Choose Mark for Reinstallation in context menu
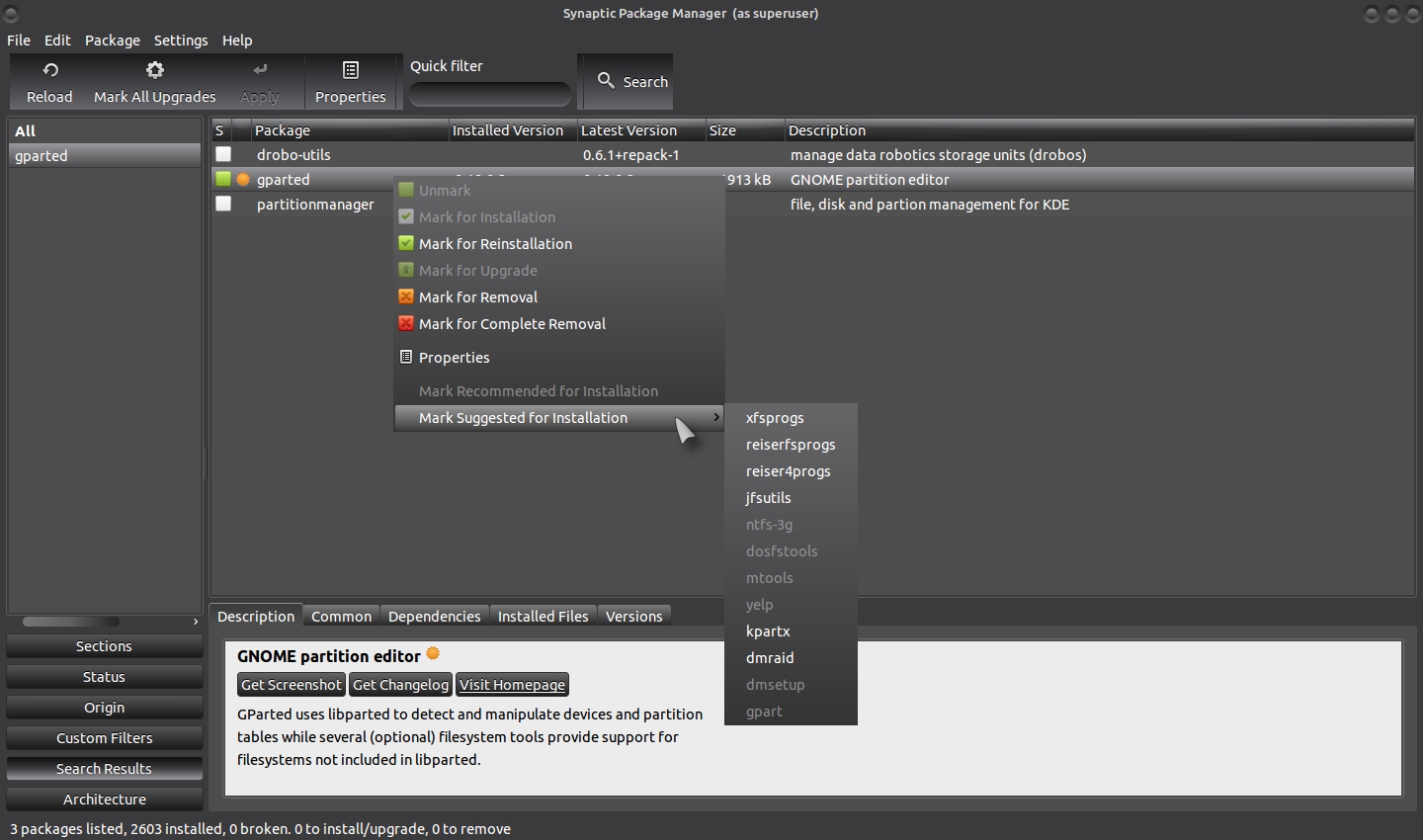The width and height of the screenshot is (1423, 840). [x=495, y=244]
